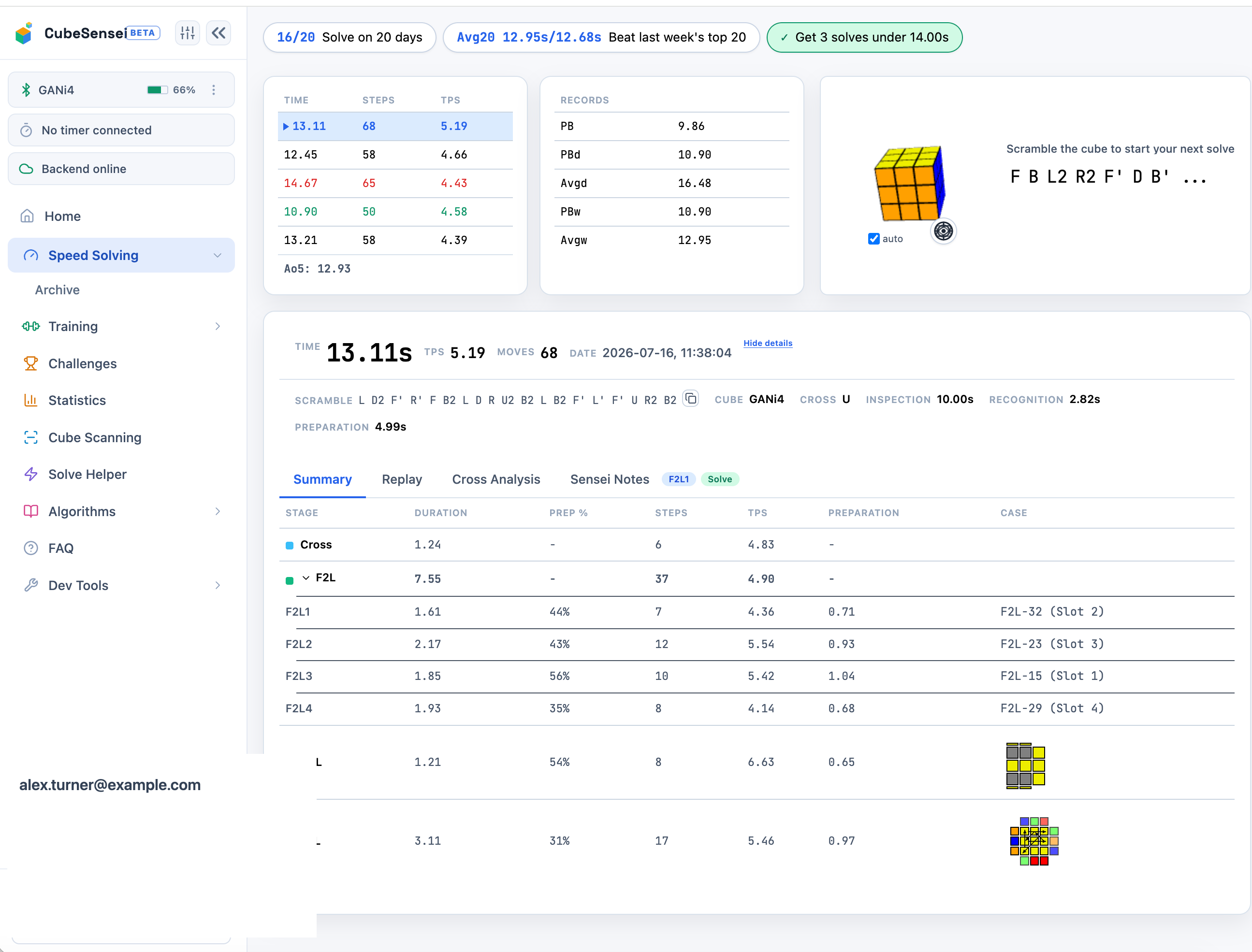This screenshot has height=952, width=1252.
Task: Click the alex.turner@example.com account label
Action: pyautogui.click(x=110, y=785)
